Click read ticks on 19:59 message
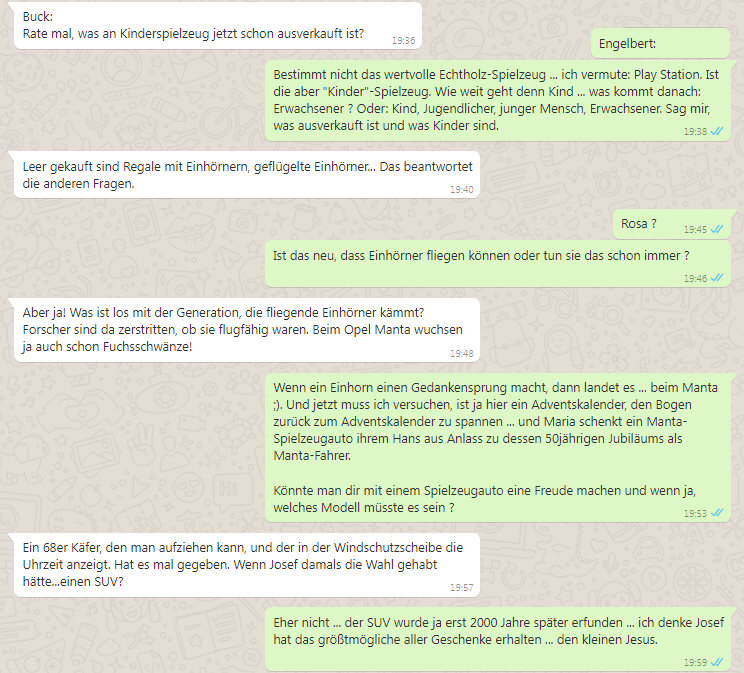This screenshot has width=744, height=673. tap(717, 662)
